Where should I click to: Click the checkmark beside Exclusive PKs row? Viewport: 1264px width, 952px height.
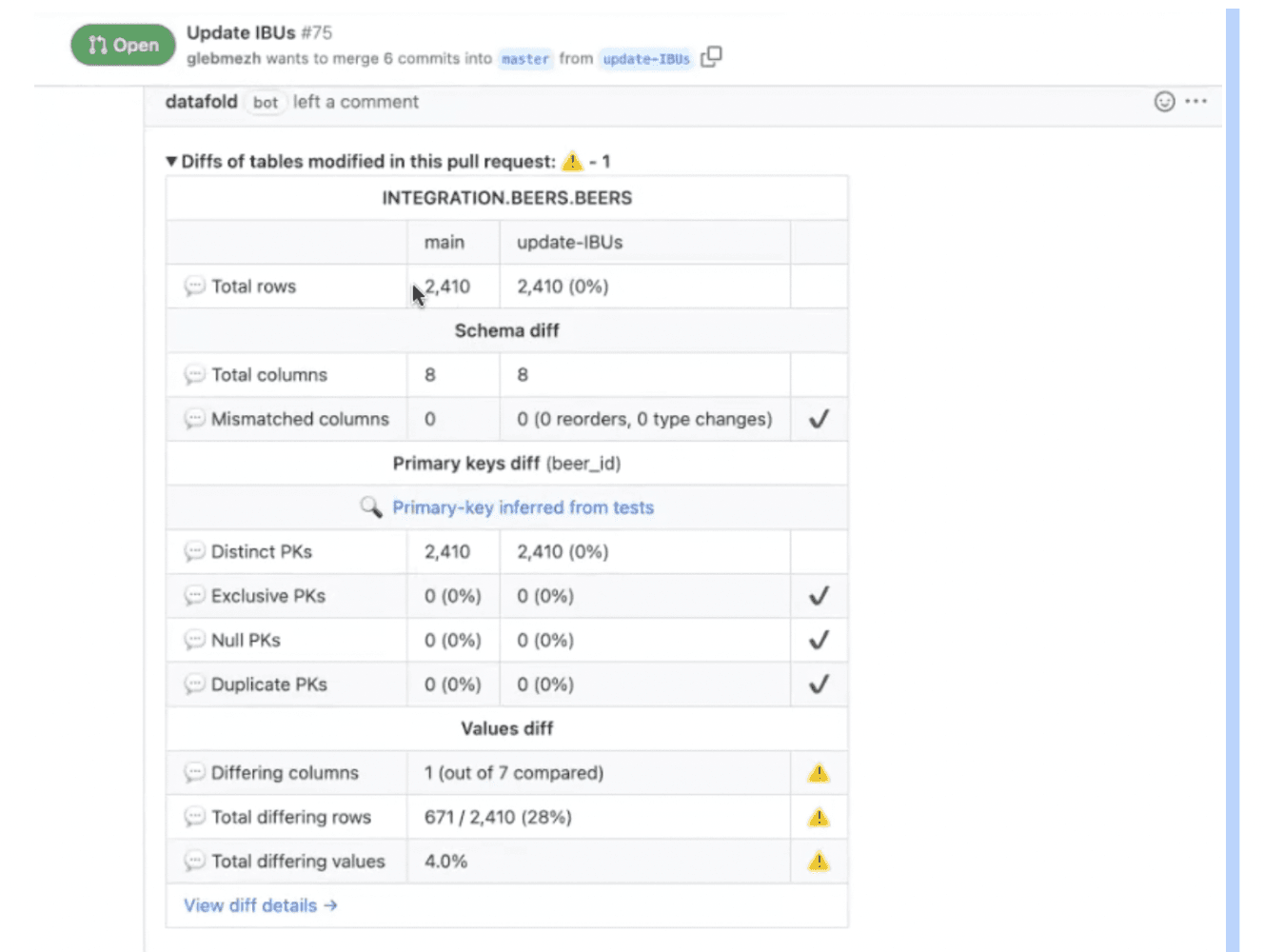(818, 596)
